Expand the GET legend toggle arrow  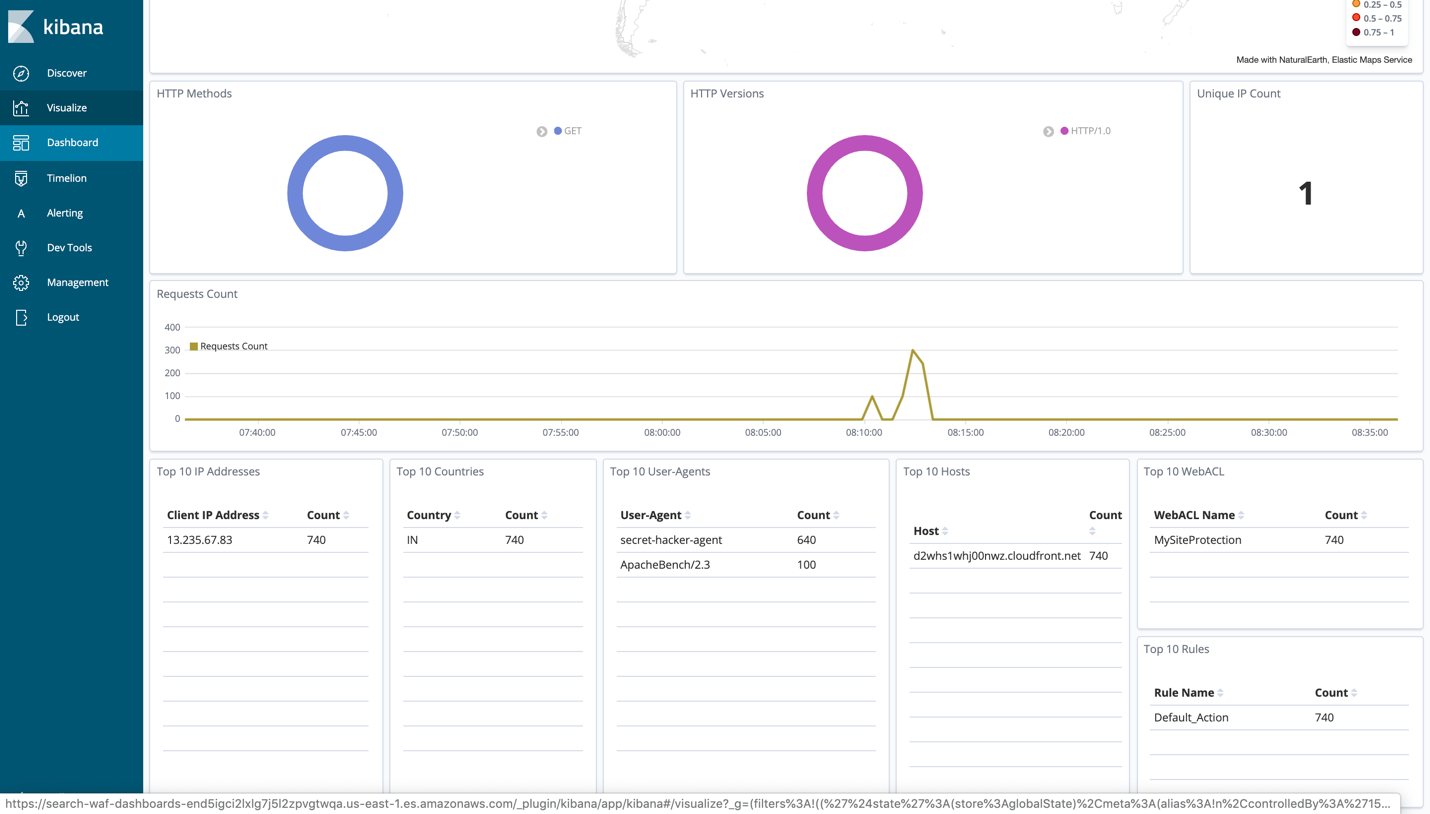pos(542,132)
